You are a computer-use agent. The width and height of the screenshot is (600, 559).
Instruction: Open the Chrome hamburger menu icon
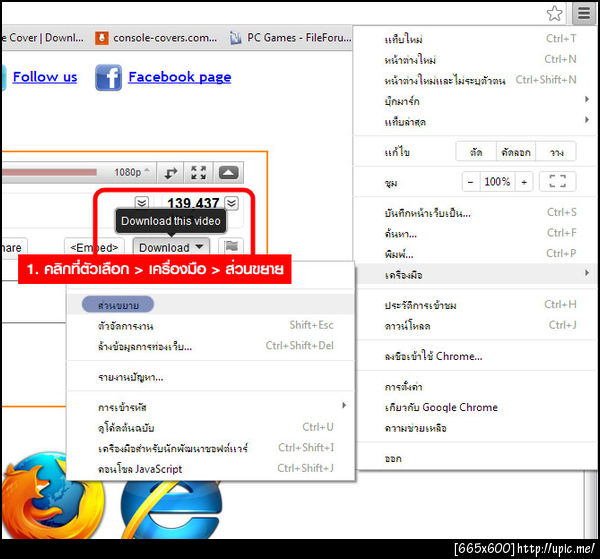(584, 13)
